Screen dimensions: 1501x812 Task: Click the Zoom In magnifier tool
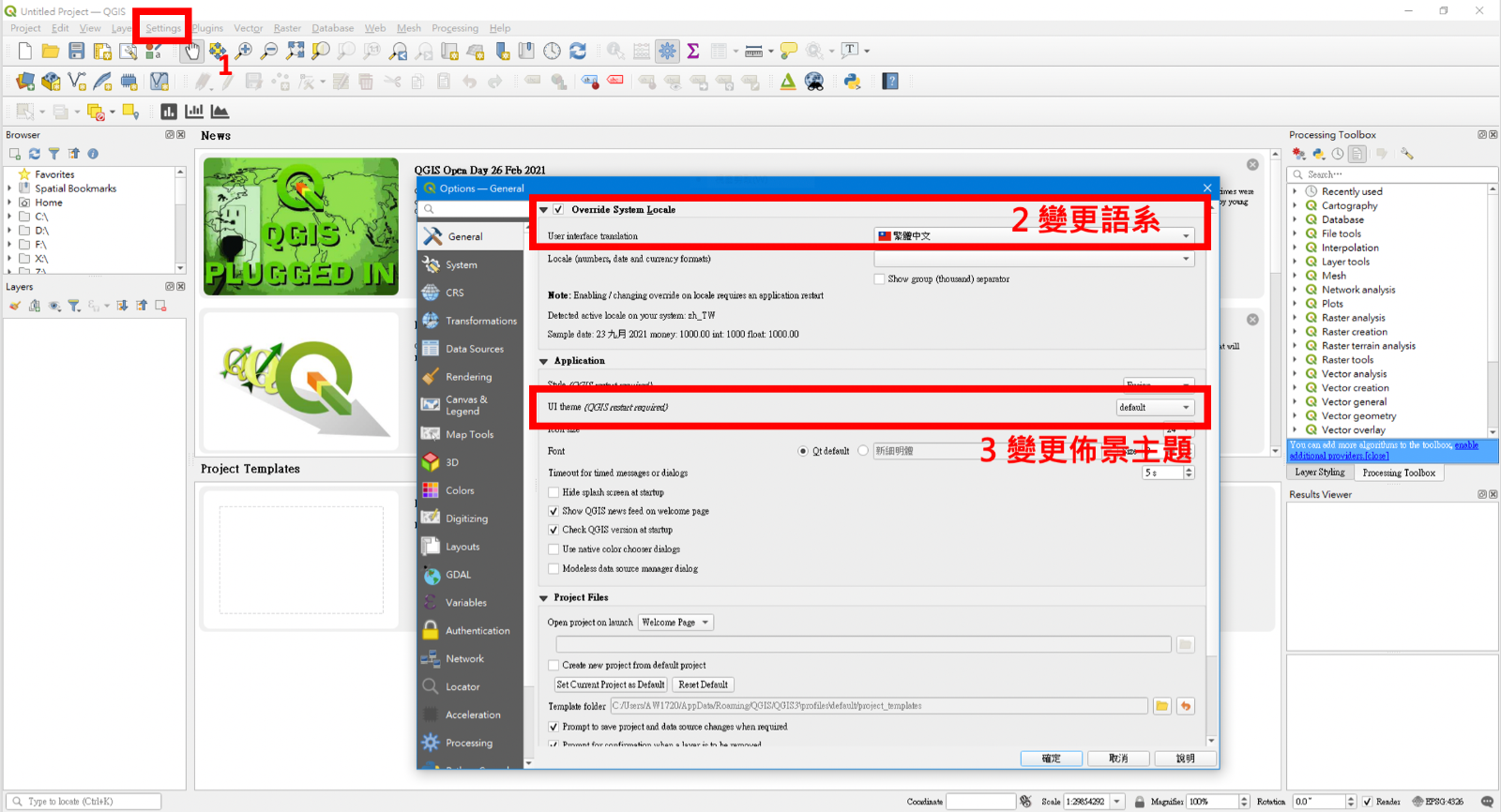click(244, 51)
